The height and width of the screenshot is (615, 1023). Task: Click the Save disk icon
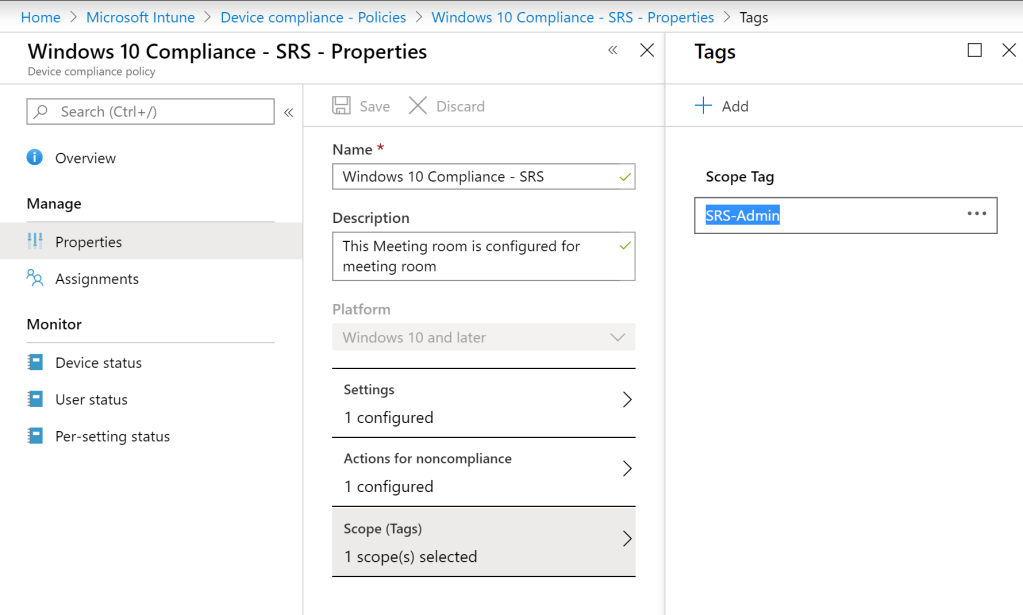click(342, 106)
